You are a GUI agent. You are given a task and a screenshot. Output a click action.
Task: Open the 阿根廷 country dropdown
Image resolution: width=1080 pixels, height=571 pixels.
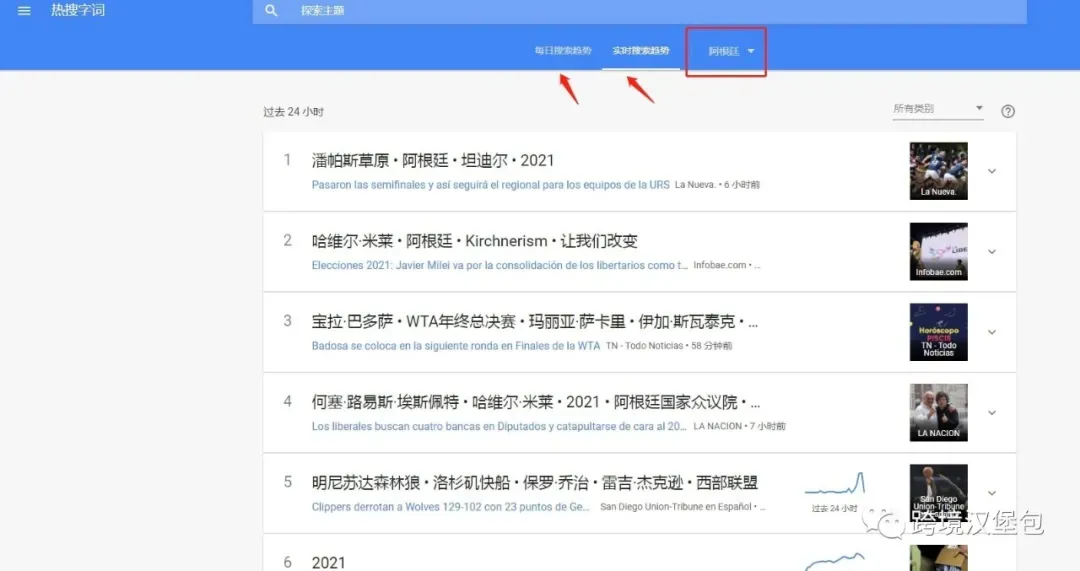click(731, 51)
